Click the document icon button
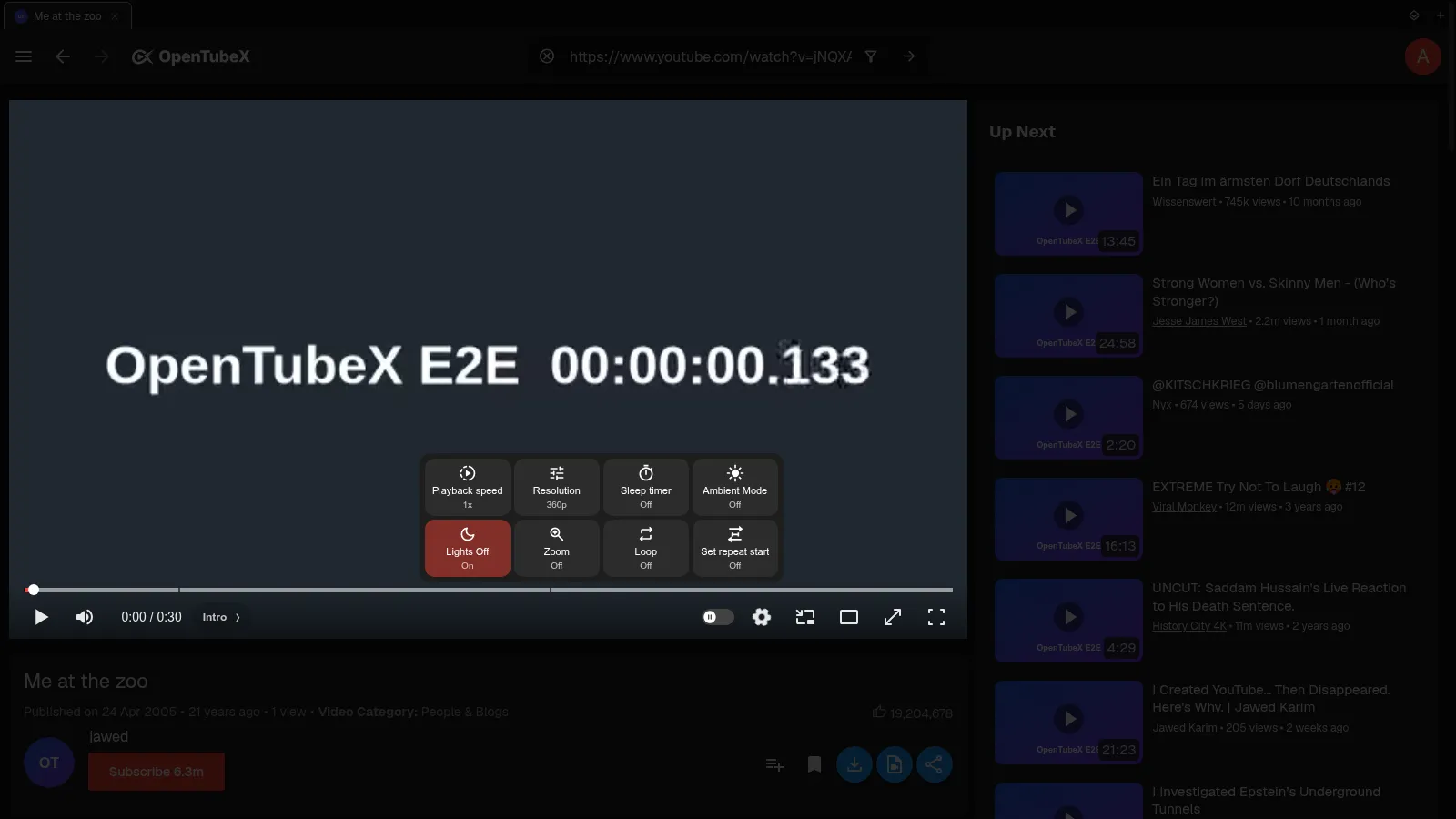The image size is (1456, 819). click(x=895, y=764)
